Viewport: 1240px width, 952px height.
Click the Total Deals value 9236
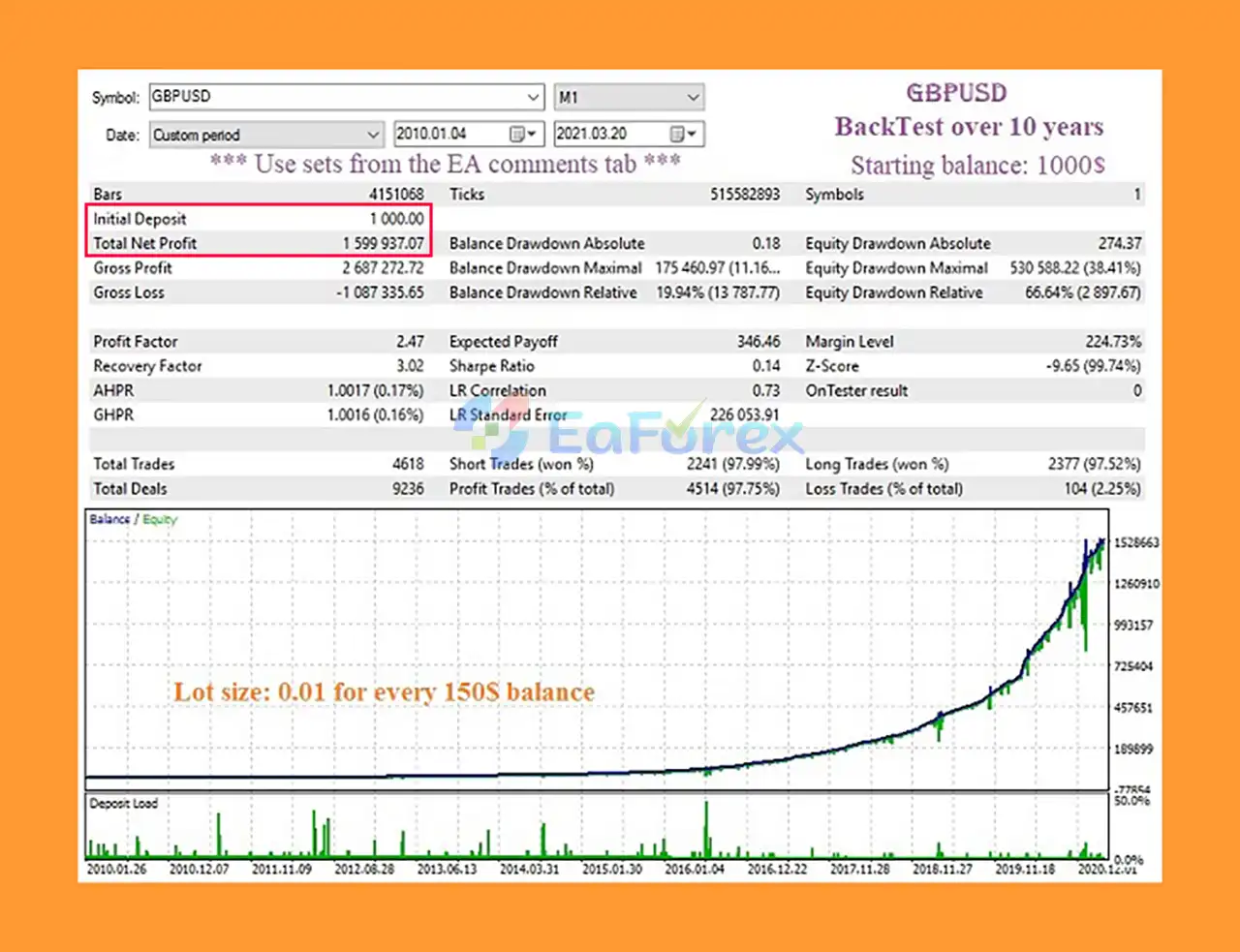tap(408, 488)
